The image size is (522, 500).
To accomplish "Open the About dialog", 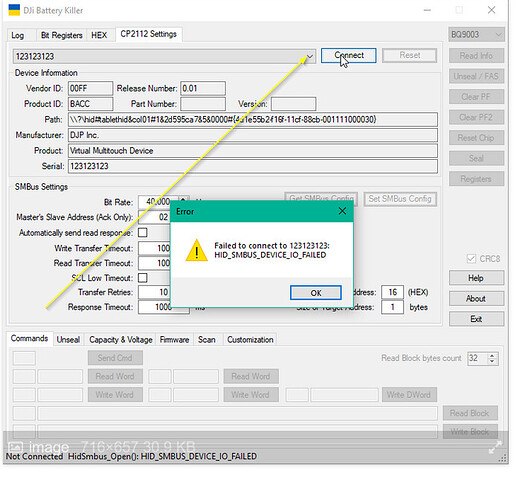I will (476, 299).
